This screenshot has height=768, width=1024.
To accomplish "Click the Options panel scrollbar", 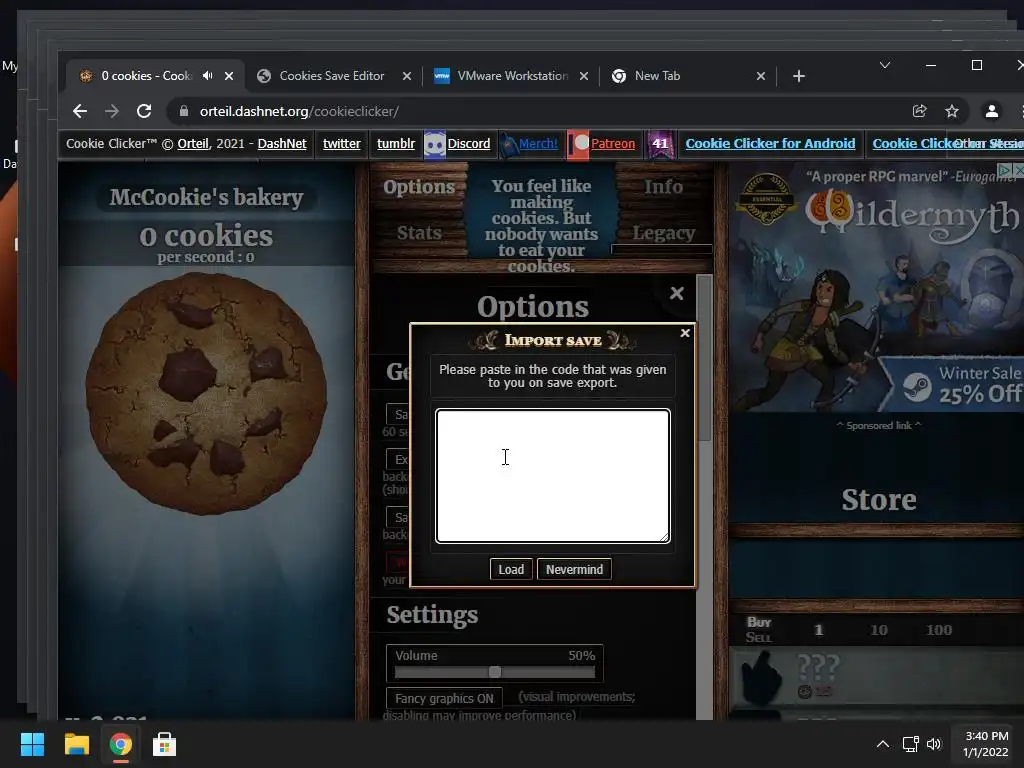I will point(704,358).
